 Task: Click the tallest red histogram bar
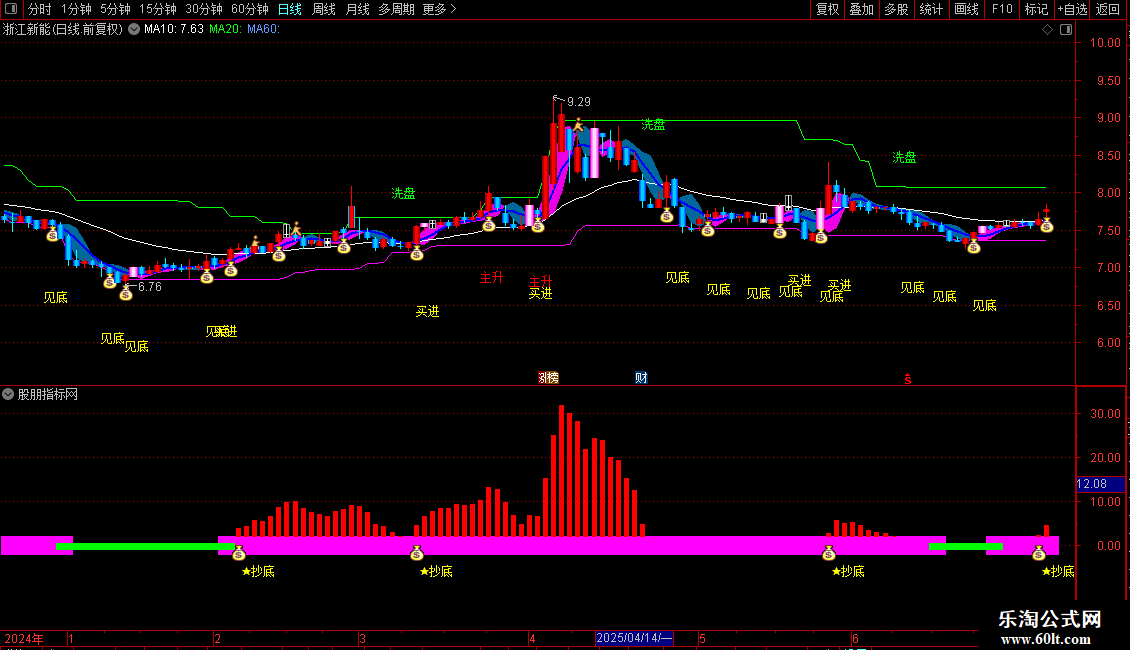tap(561, 471)
